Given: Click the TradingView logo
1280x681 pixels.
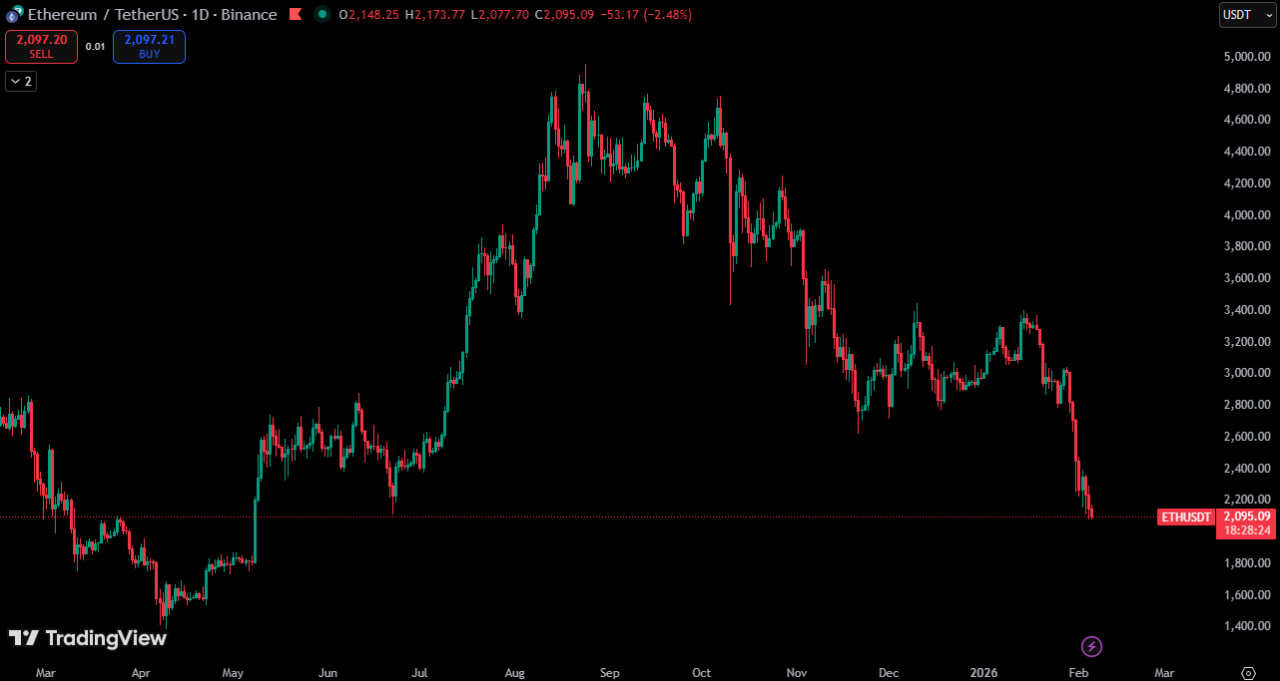Looking at the screenshot, I should click(87, 638).
